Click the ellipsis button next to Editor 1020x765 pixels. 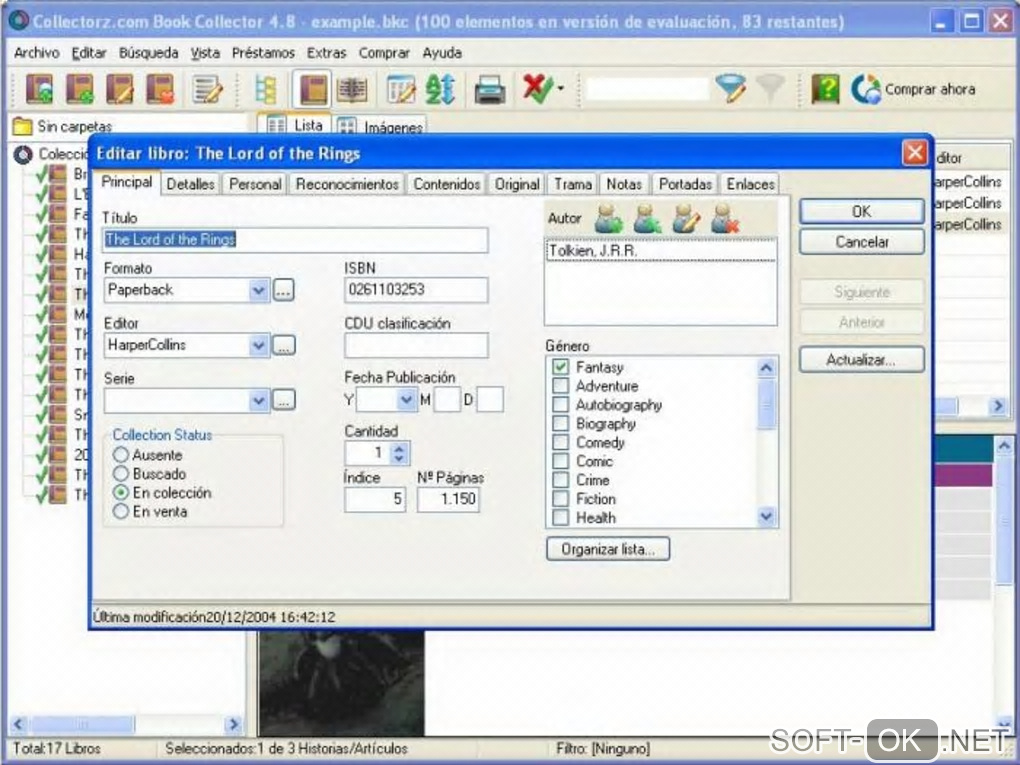click(283, 345)
